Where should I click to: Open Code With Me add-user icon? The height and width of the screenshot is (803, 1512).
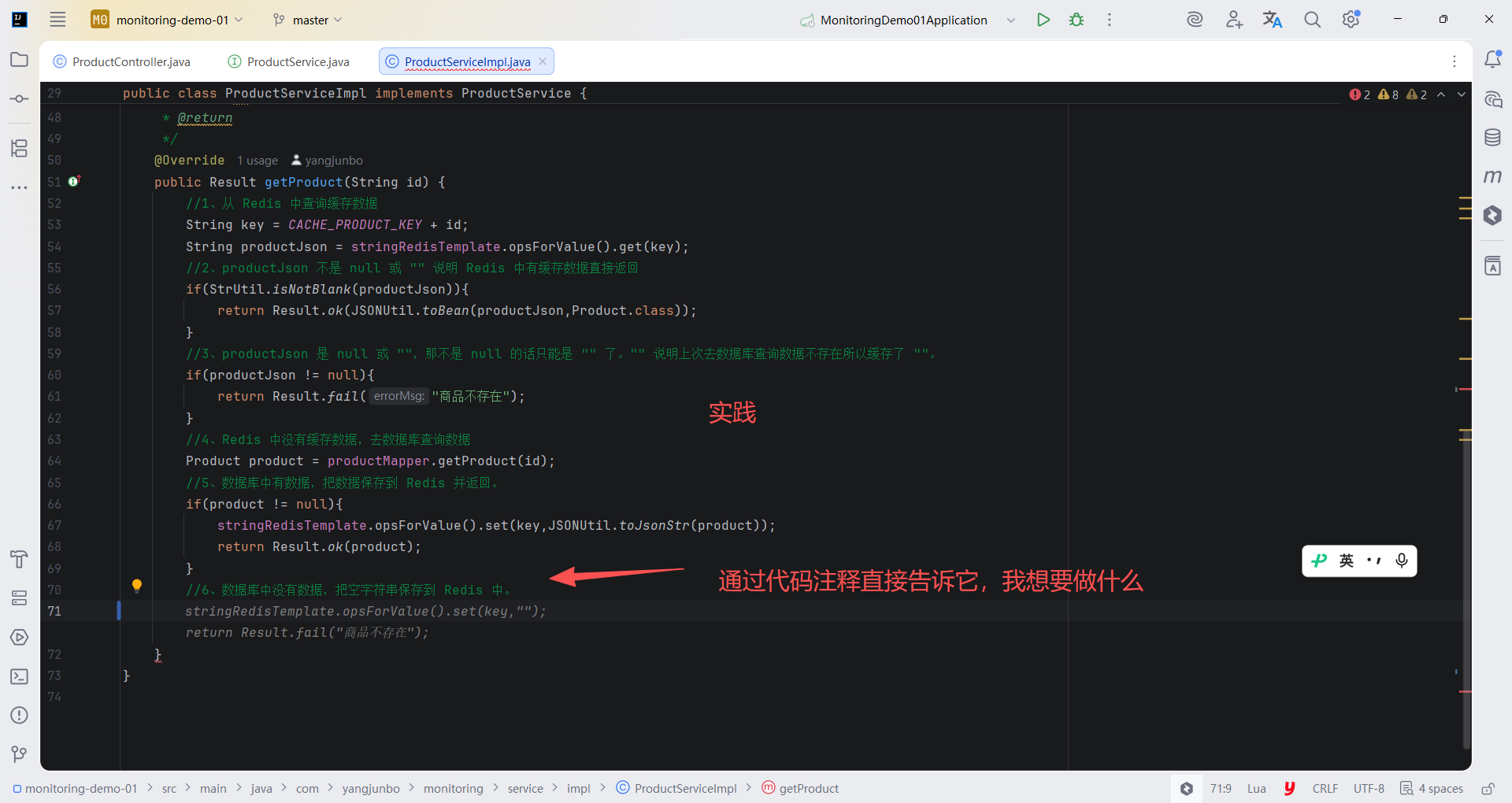(1234, 20)
